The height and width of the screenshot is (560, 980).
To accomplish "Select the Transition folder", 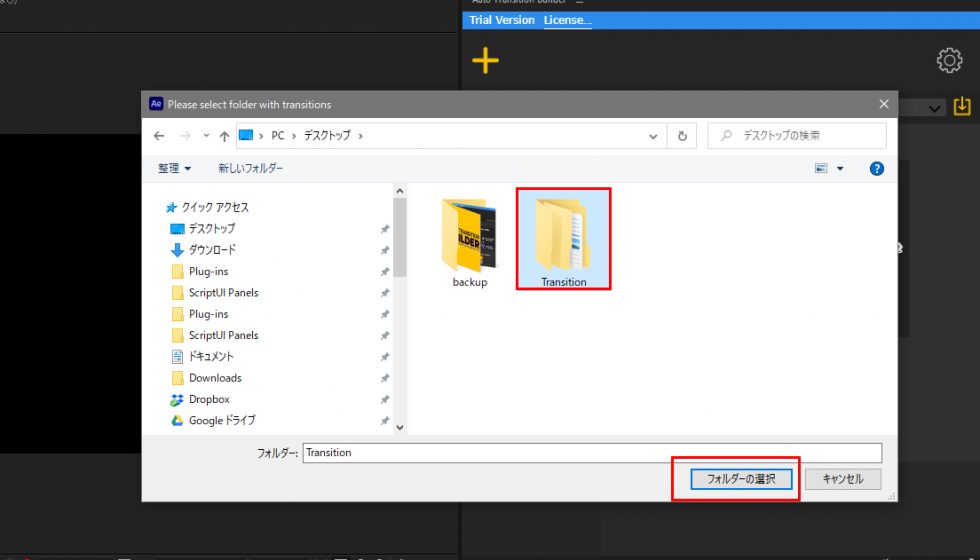I will (564, 239).
